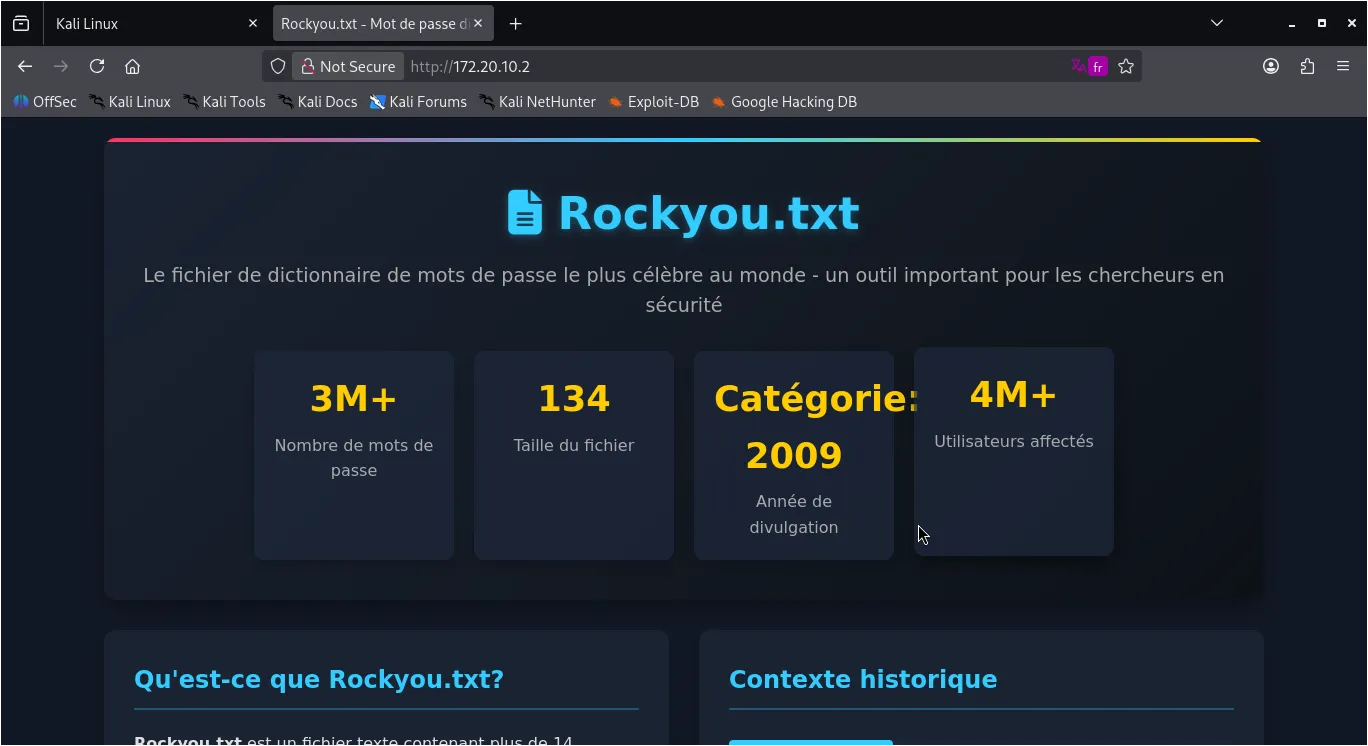
Task: Close the browser window
Action: point(1352,23)
